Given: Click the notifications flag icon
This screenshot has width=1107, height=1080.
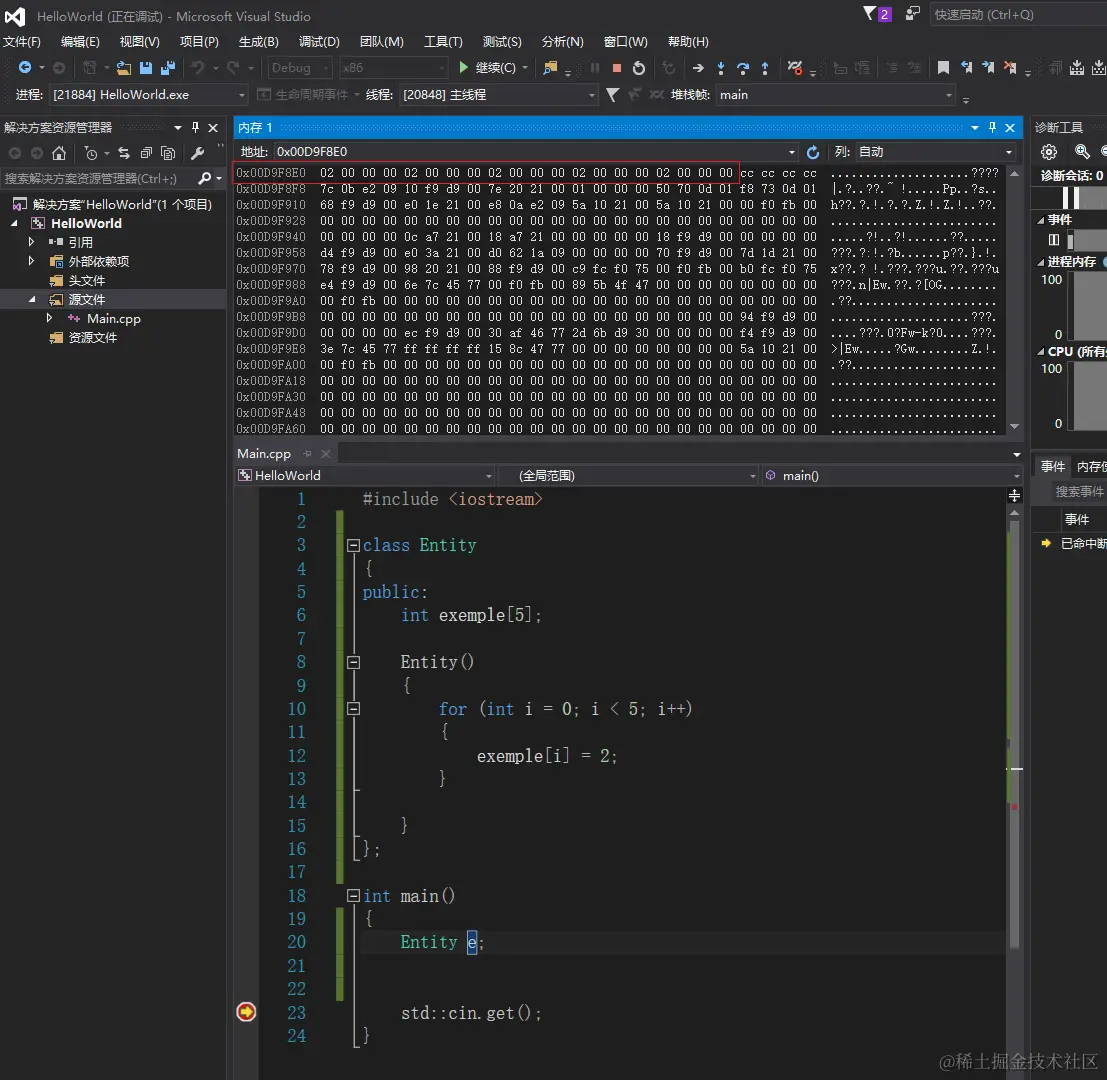Looking at the screenshot, I should [871, 14].
